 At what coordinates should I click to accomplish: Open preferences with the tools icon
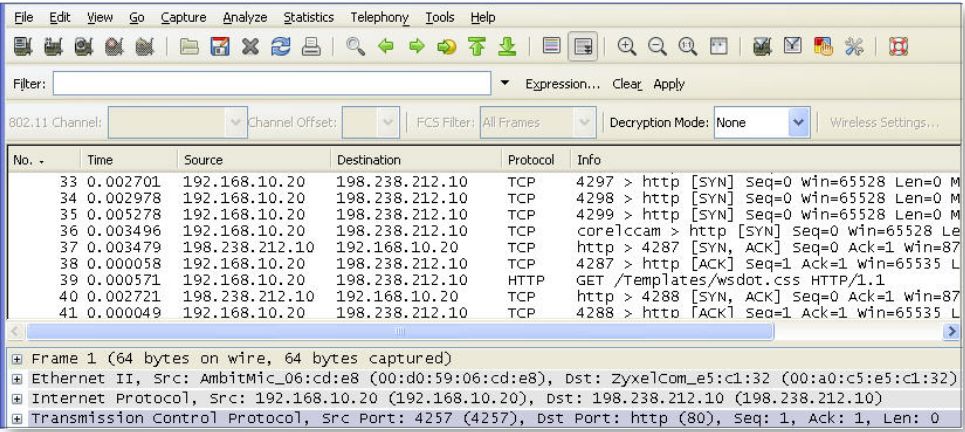[x=854, y=47]
